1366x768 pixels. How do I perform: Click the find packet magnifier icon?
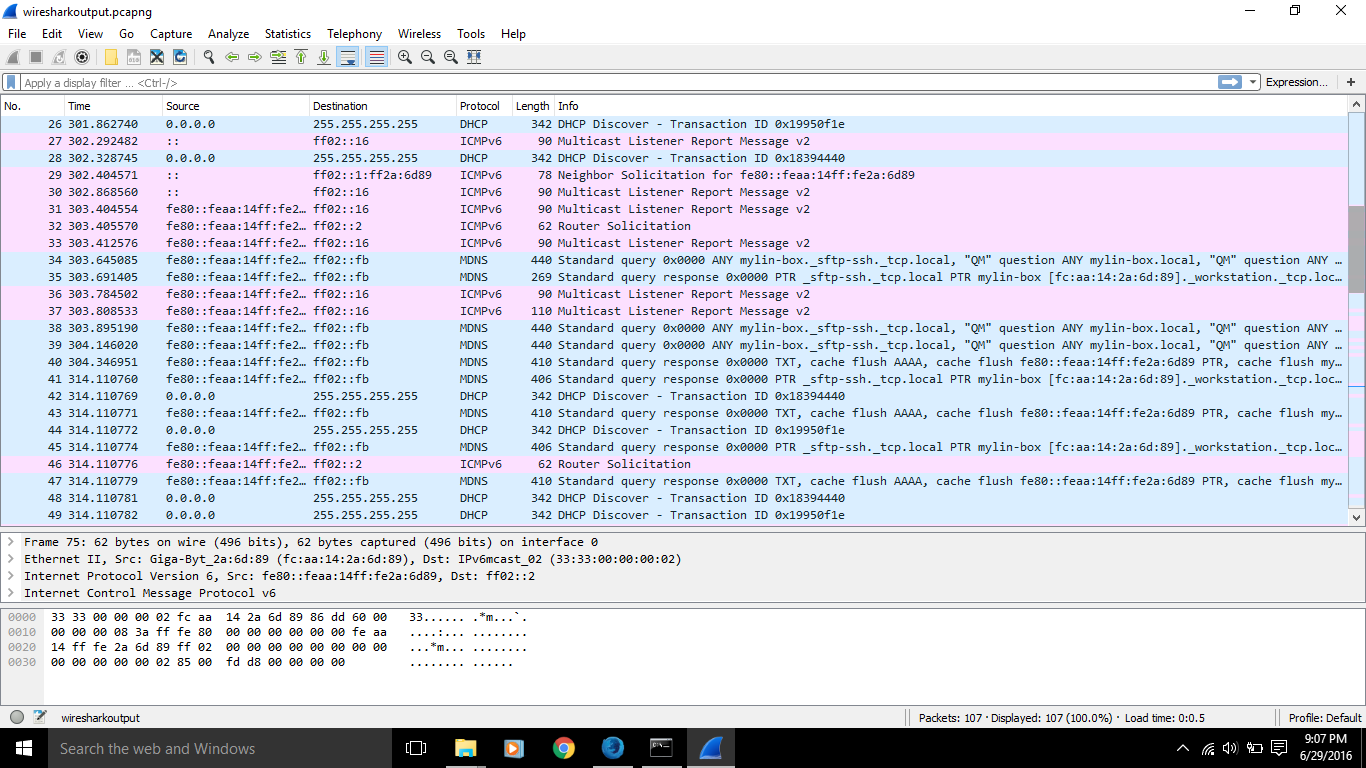(x=208, y=57)
